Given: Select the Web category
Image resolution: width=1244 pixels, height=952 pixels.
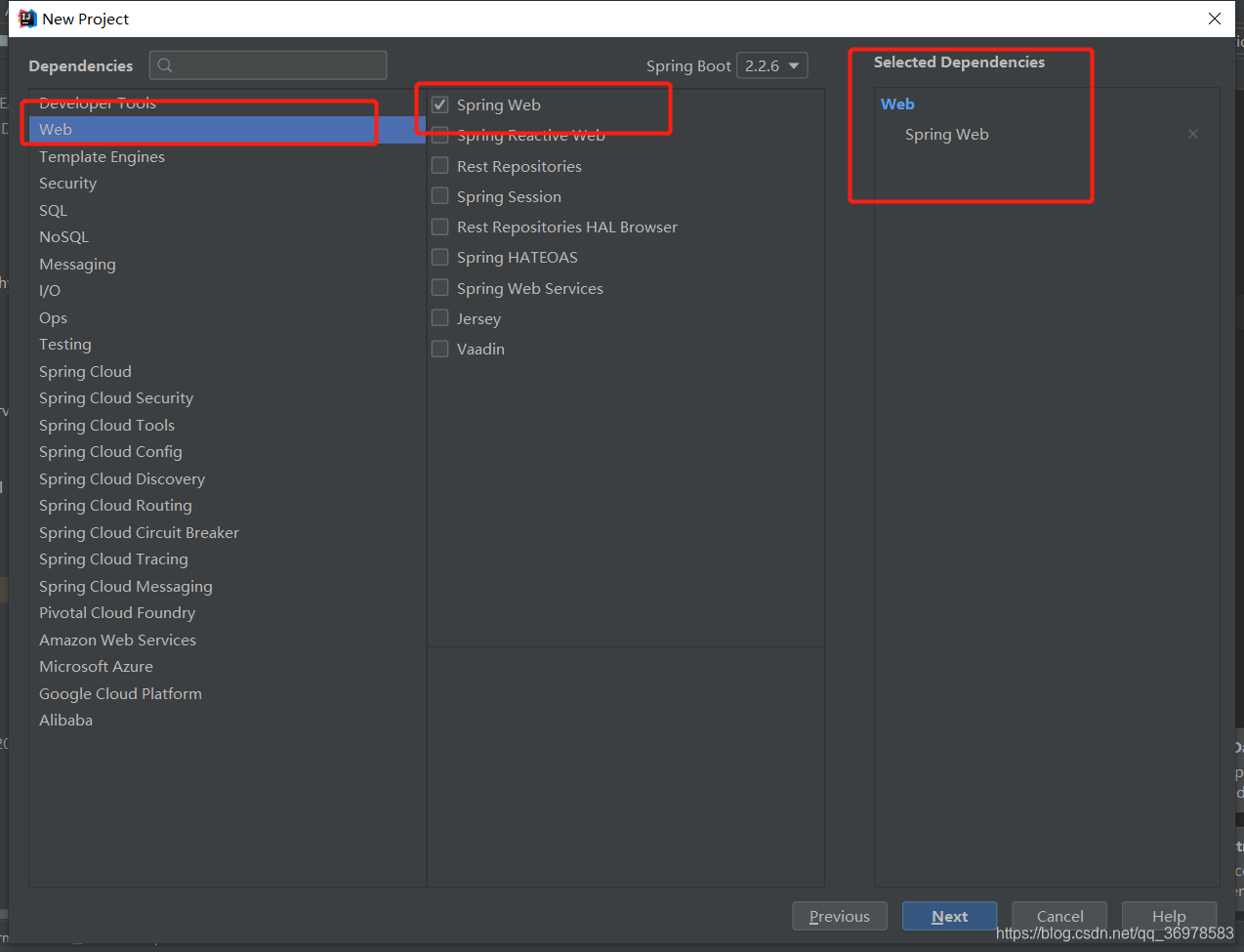Looking at the screenshot, I should (x=228, y=130).
